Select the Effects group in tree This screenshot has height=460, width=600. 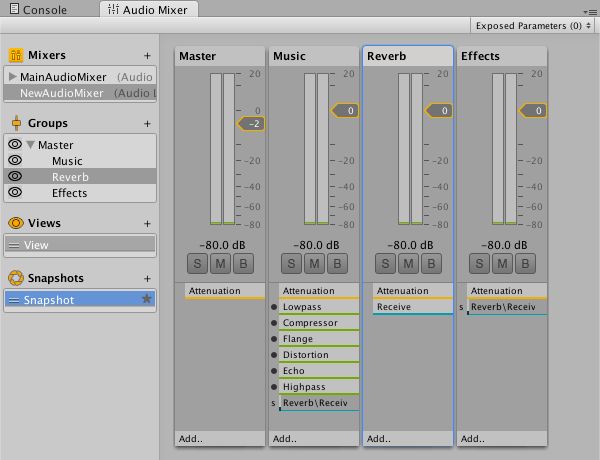pos(80,193)
